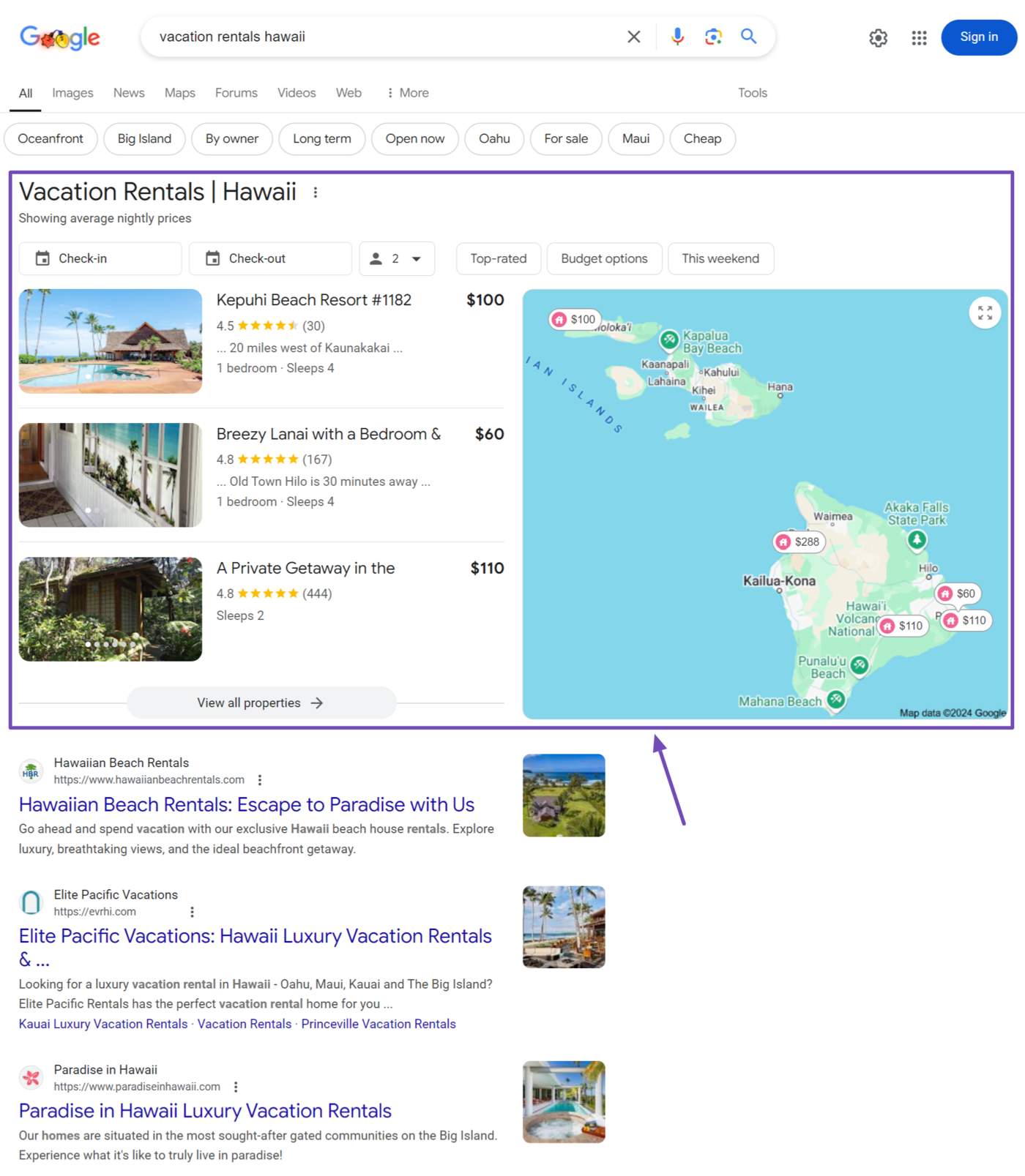Click the Paradise in Hawaii favicon
The height and width of the screenshot is (1176, 1025).
pos(31,1077)
